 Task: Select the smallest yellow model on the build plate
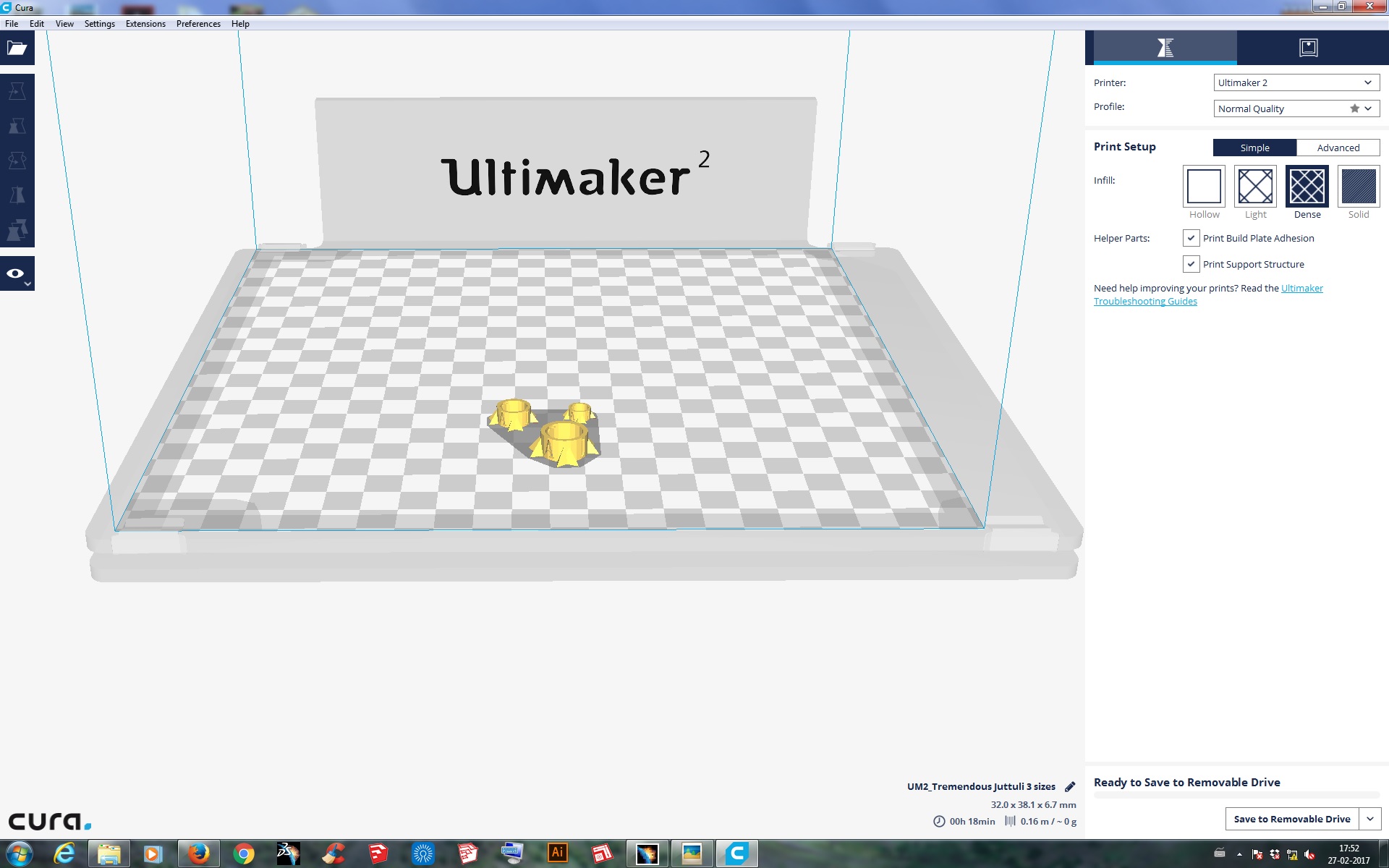pos(579,412)
